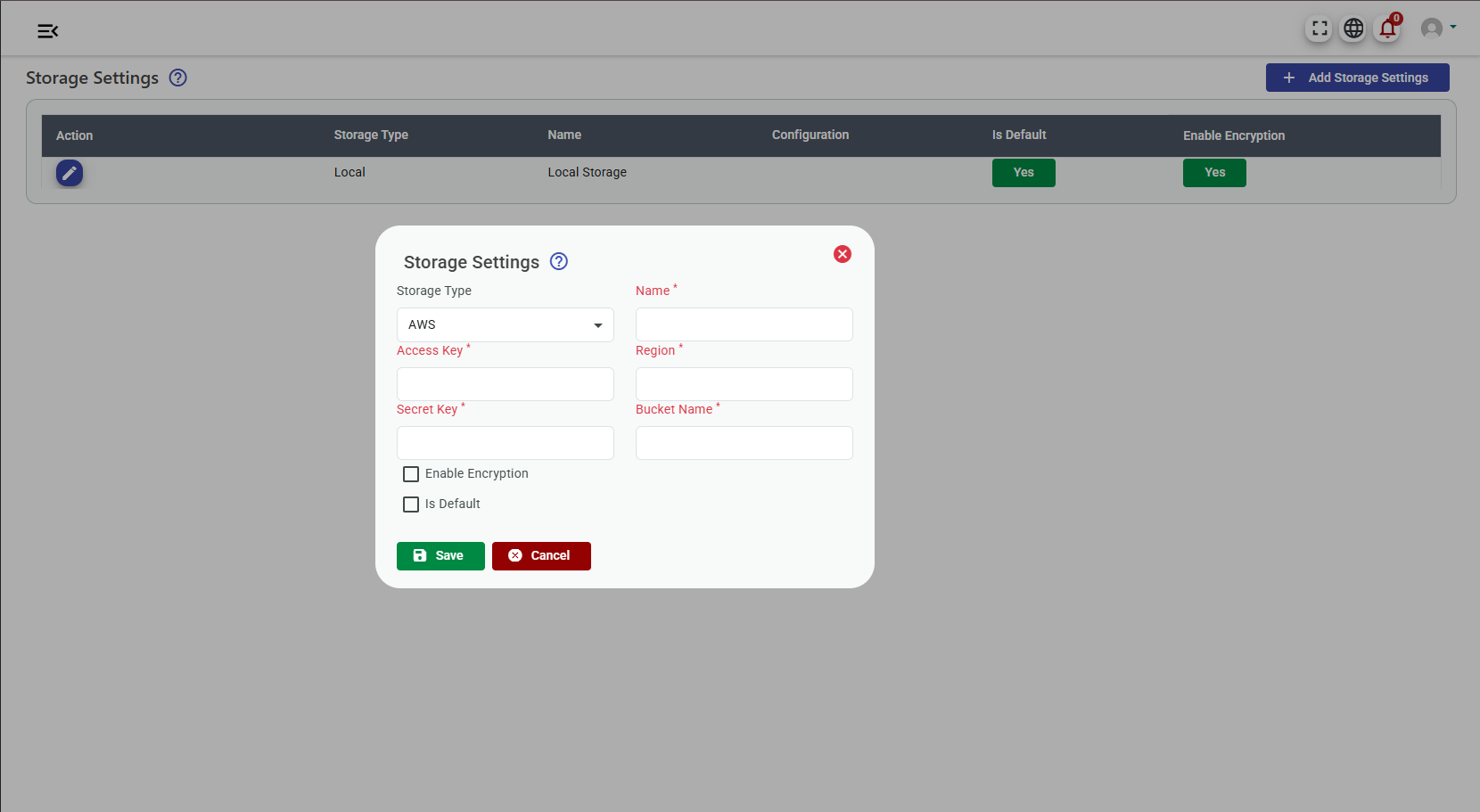Click the Enable Encryption column header

[1234, 135]
